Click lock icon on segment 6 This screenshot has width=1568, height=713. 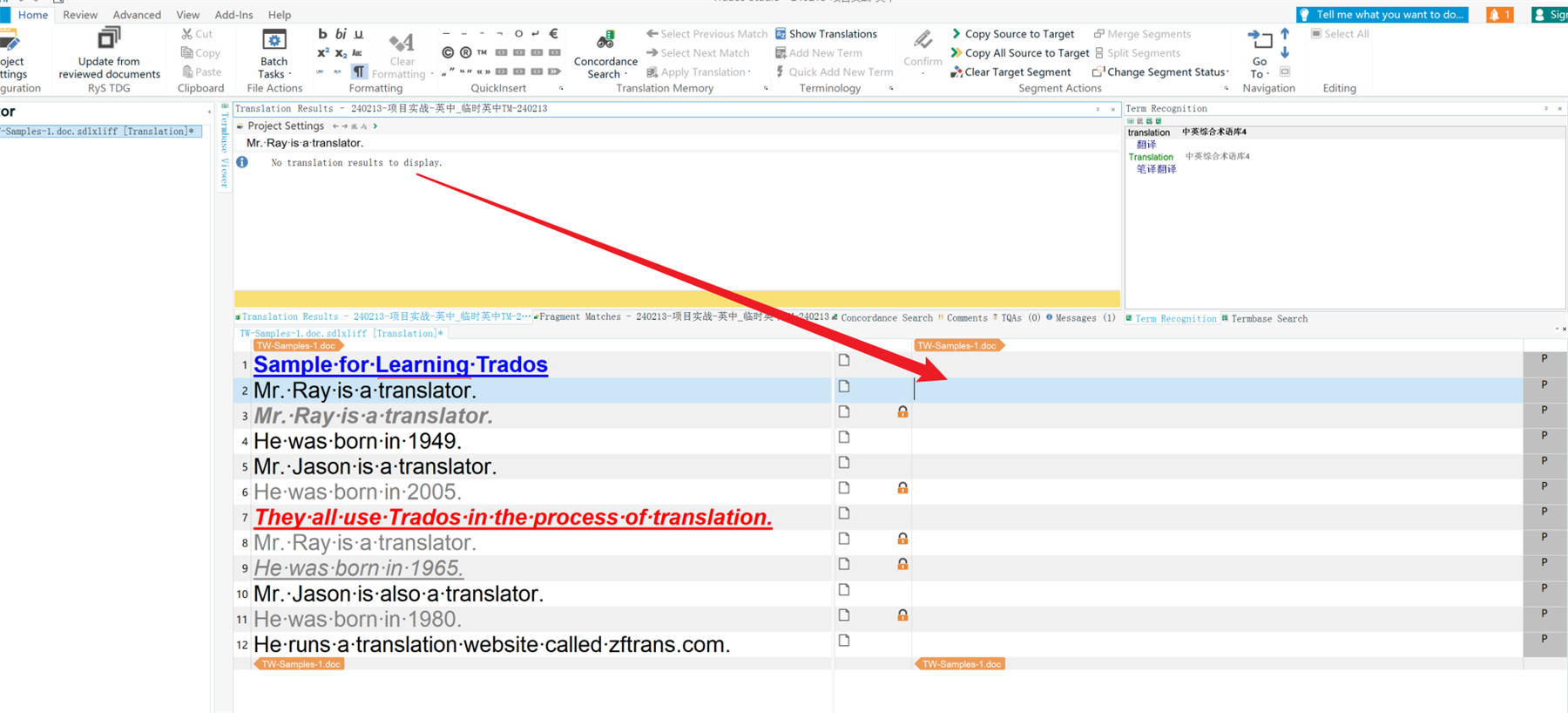click(902, 488)
